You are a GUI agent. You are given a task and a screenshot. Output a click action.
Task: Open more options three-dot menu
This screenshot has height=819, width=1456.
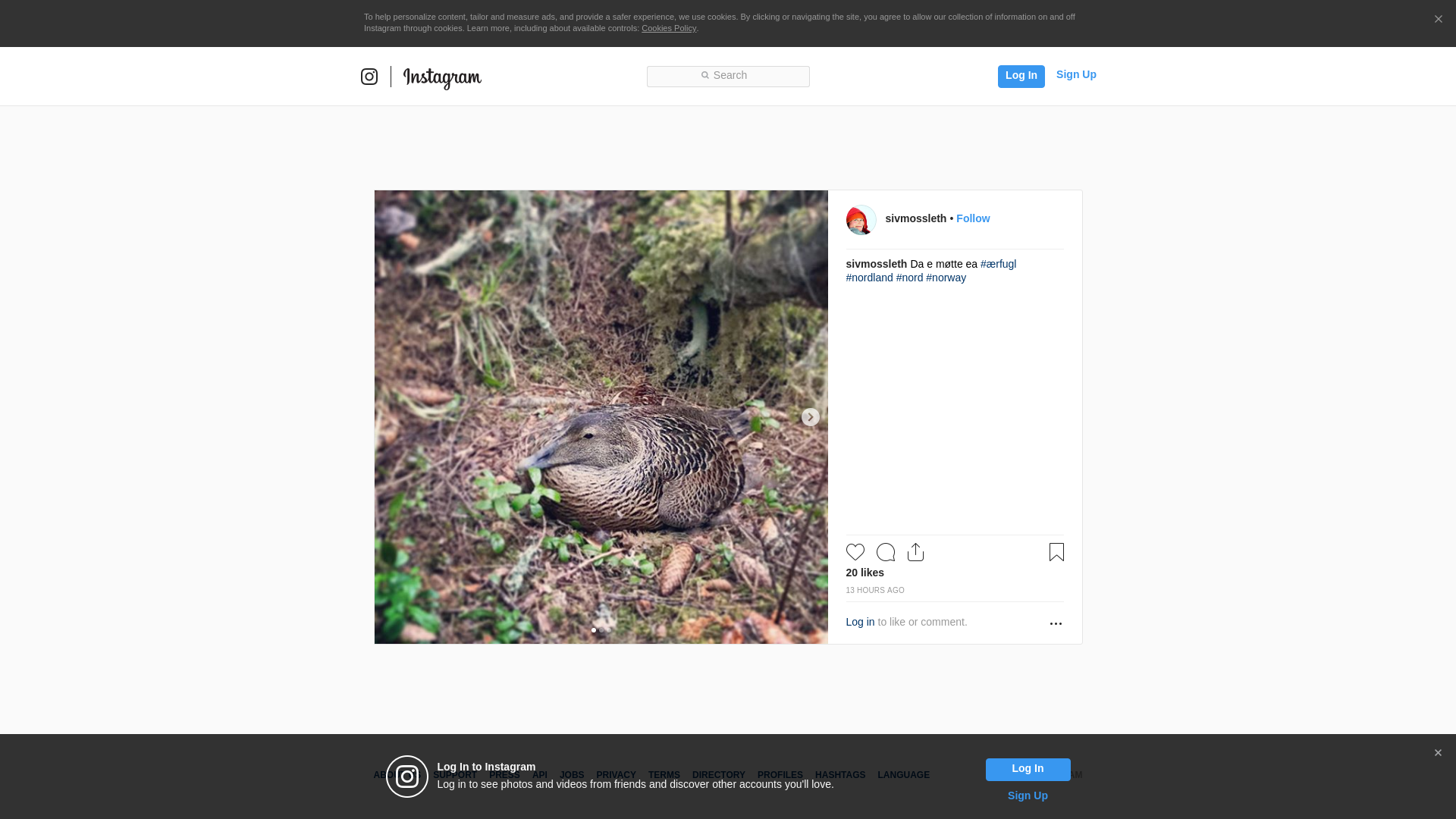[x=1056, y=623]
